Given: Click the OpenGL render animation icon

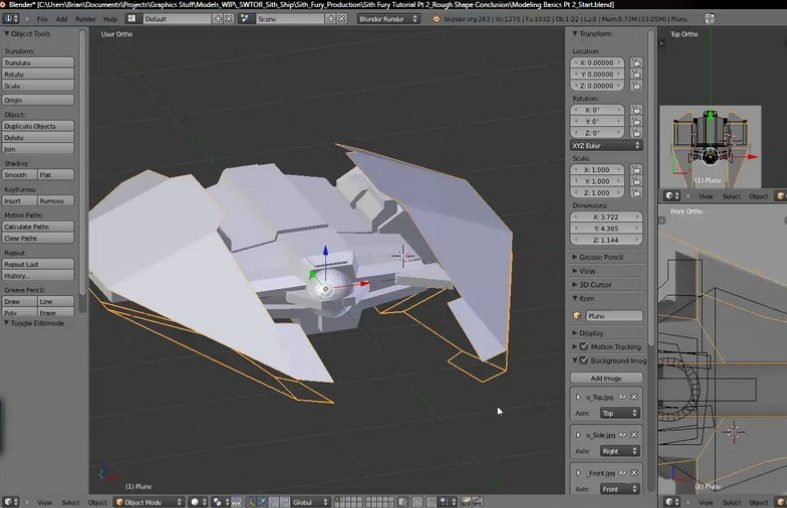Looking at the screenshot, I should click(477, 501).
